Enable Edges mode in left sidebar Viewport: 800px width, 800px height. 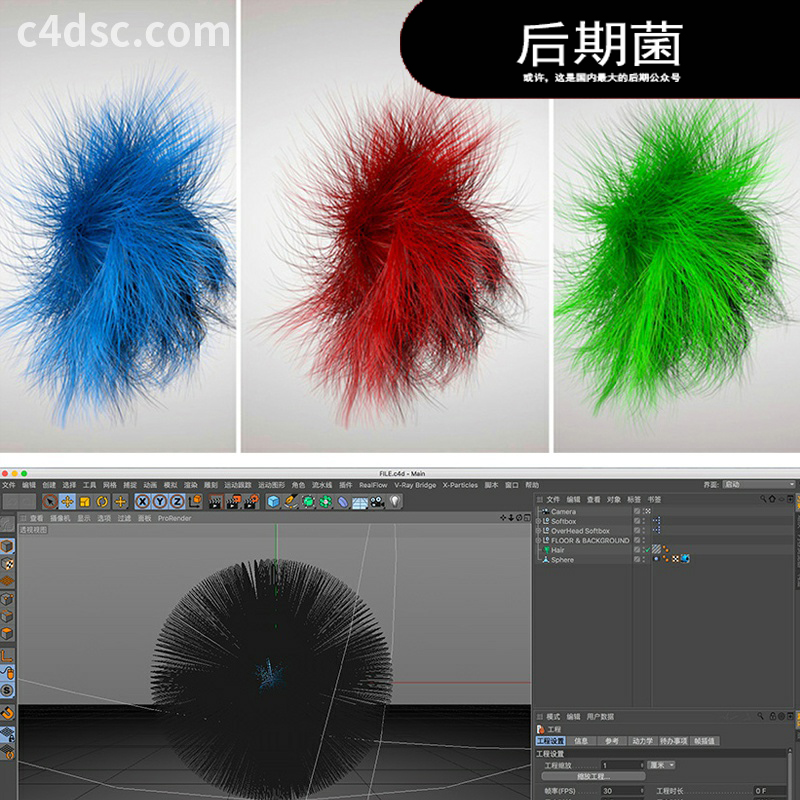click(7, 616)
